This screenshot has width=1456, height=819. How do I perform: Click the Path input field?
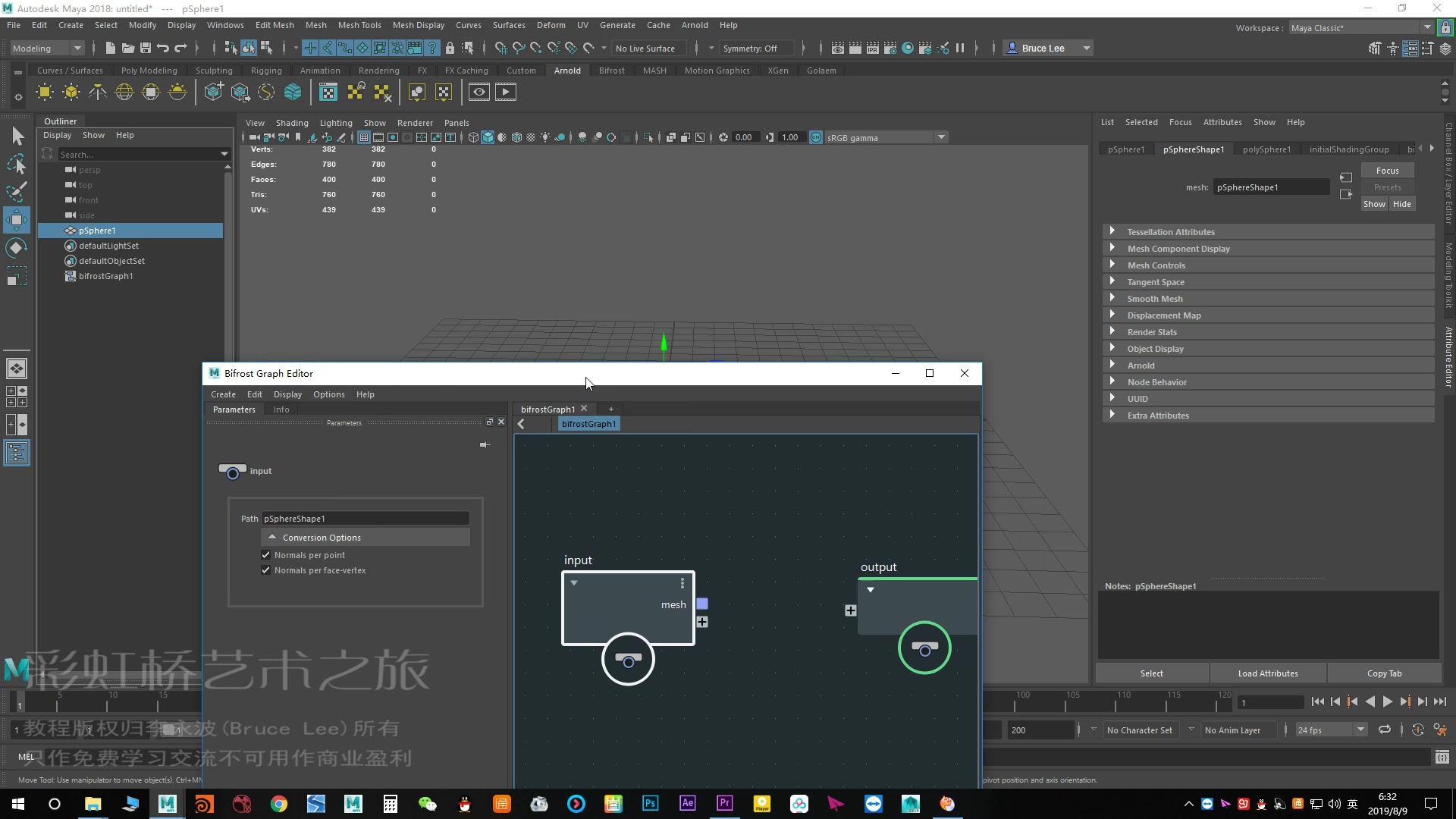pyautogui.click(x=365, y=519)
